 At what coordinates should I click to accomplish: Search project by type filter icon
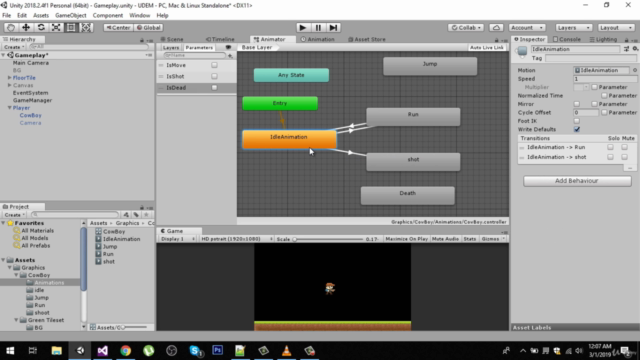[x=126, y=214]
